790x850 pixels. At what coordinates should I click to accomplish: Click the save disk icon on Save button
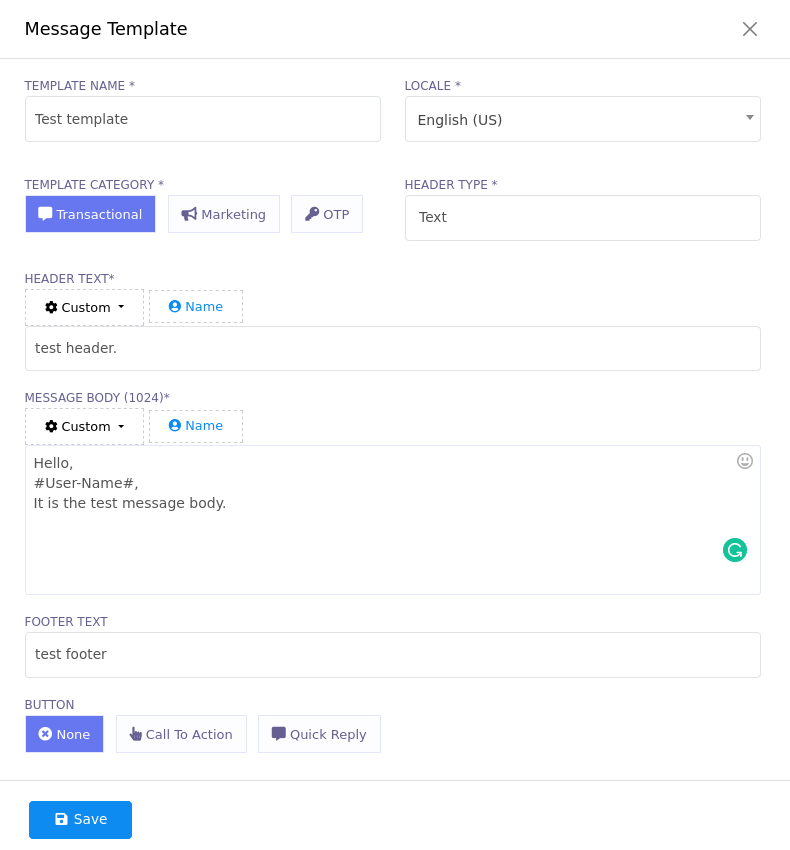(61, 819)
